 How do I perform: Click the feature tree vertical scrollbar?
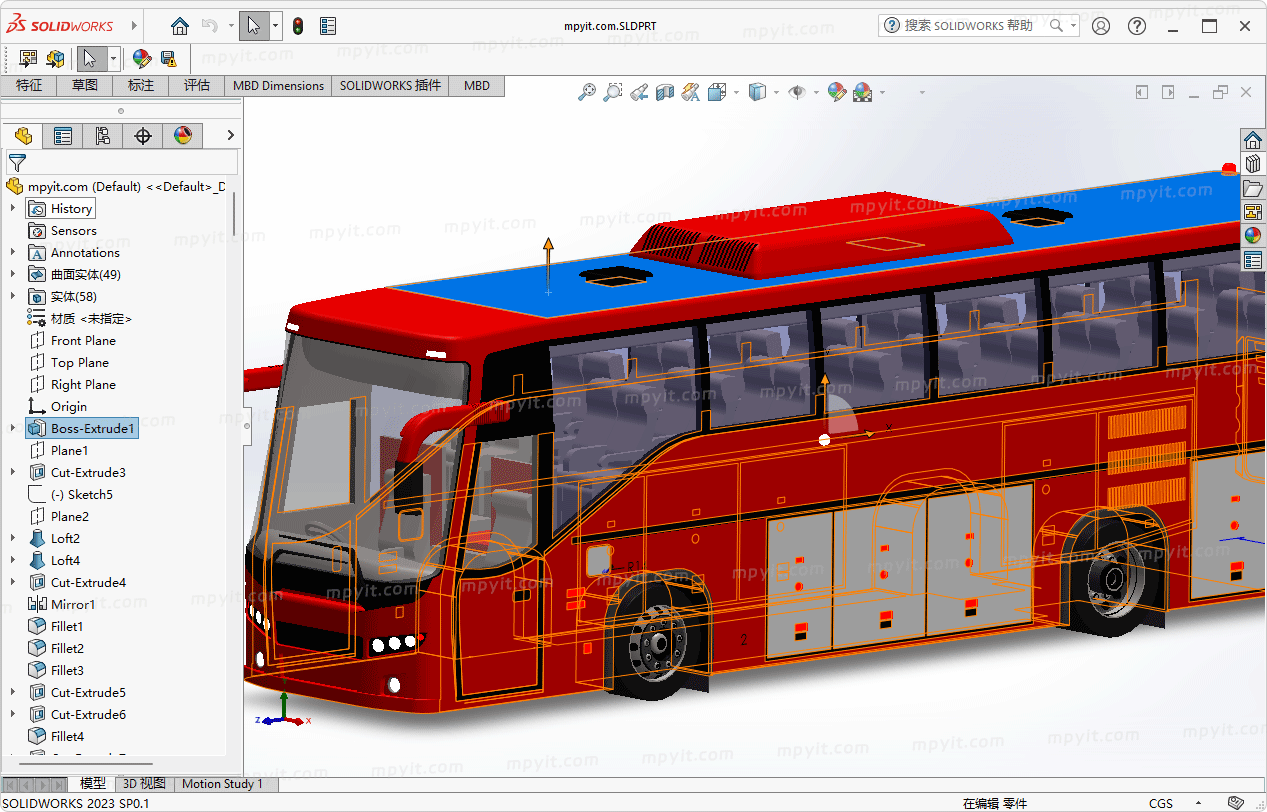click(x=234, y=214)
